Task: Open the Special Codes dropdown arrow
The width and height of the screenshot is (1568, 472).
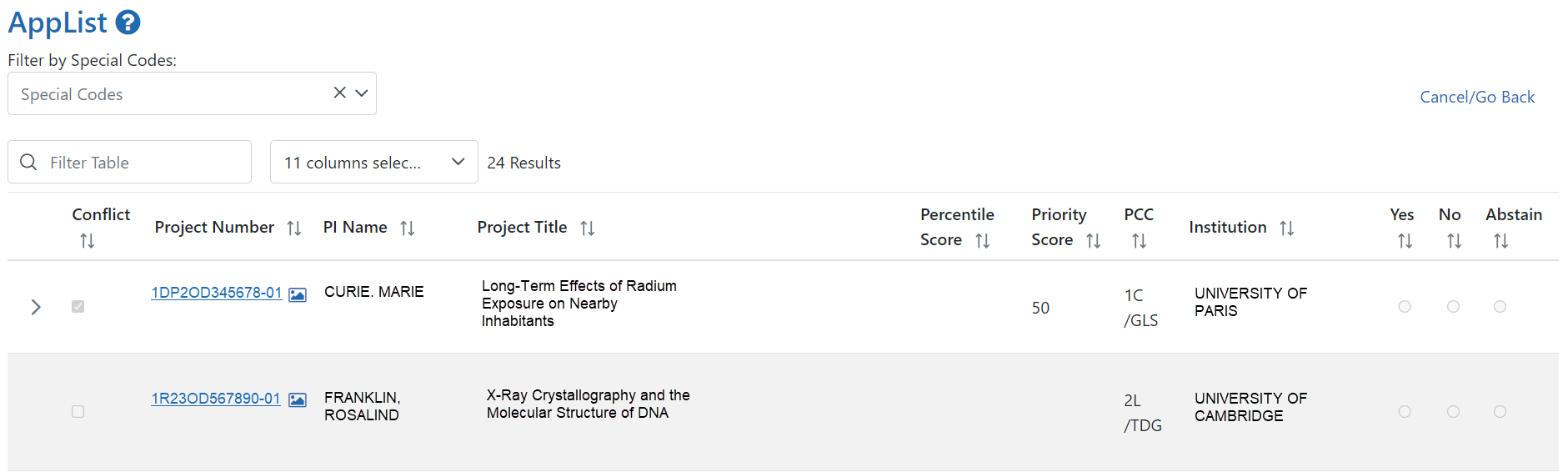Action: tap(362, 93)
